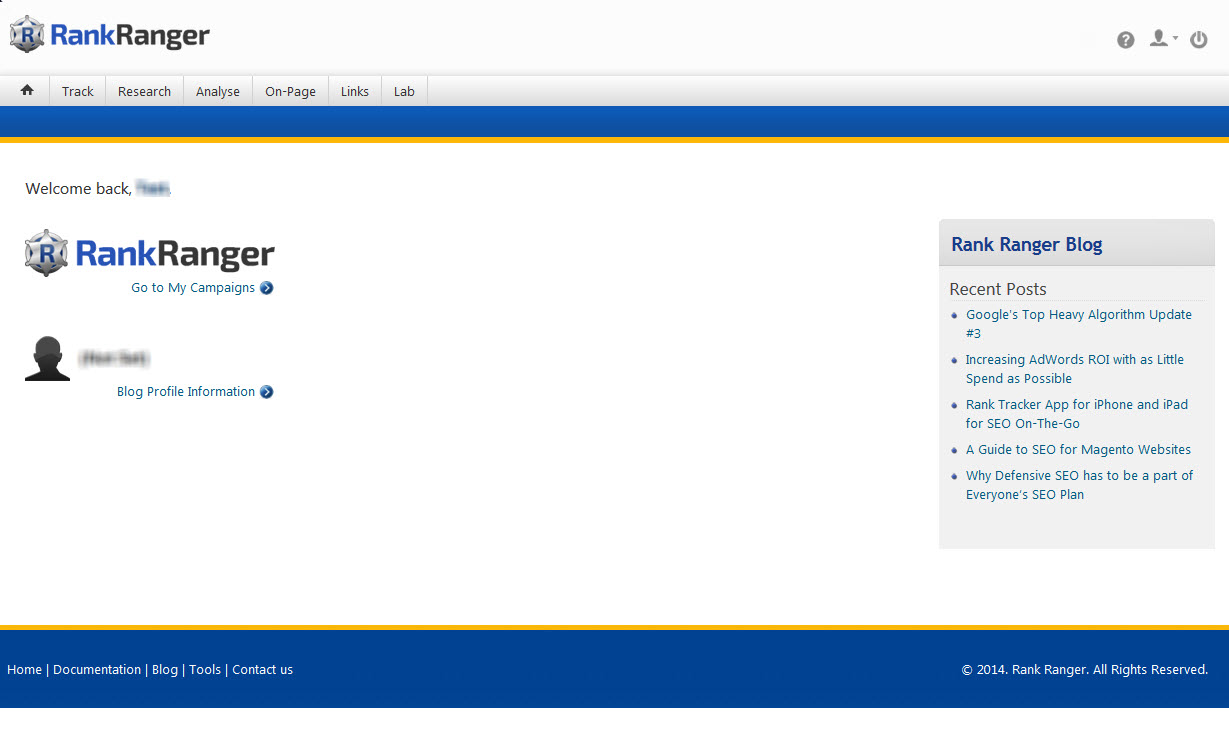
Task: Open the On-Page menu
Action: (291, 91)
